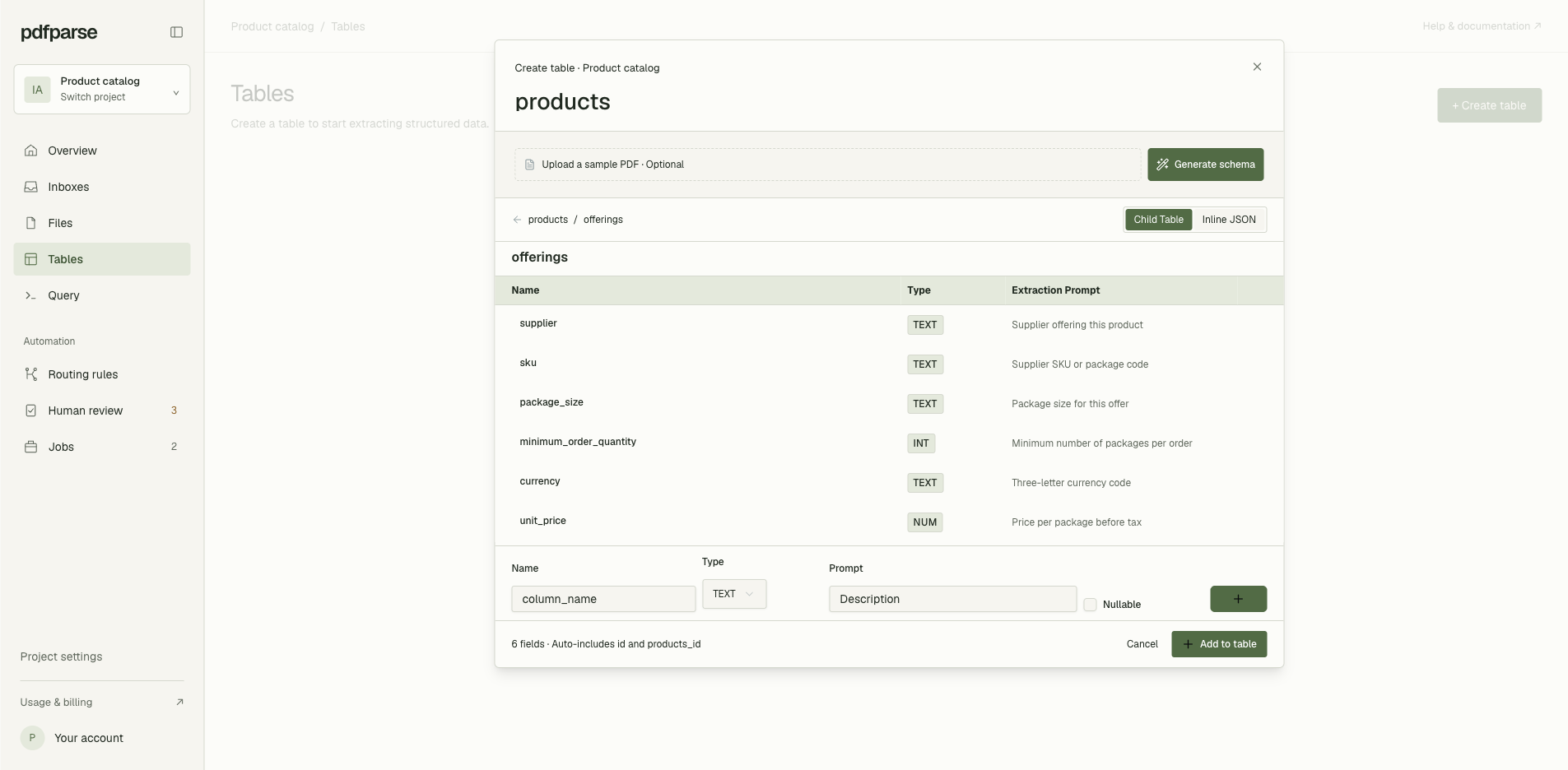Click the Human review checkmark icon
The image size is (1568, 770).
(x=31, y=411)
